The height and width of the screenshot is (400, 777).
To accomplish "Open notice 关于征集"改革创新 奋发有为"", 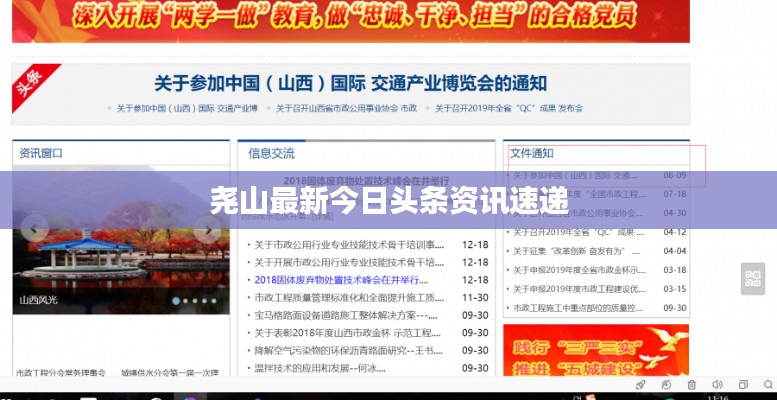I will pyautogui.click(x=576, y=251).
